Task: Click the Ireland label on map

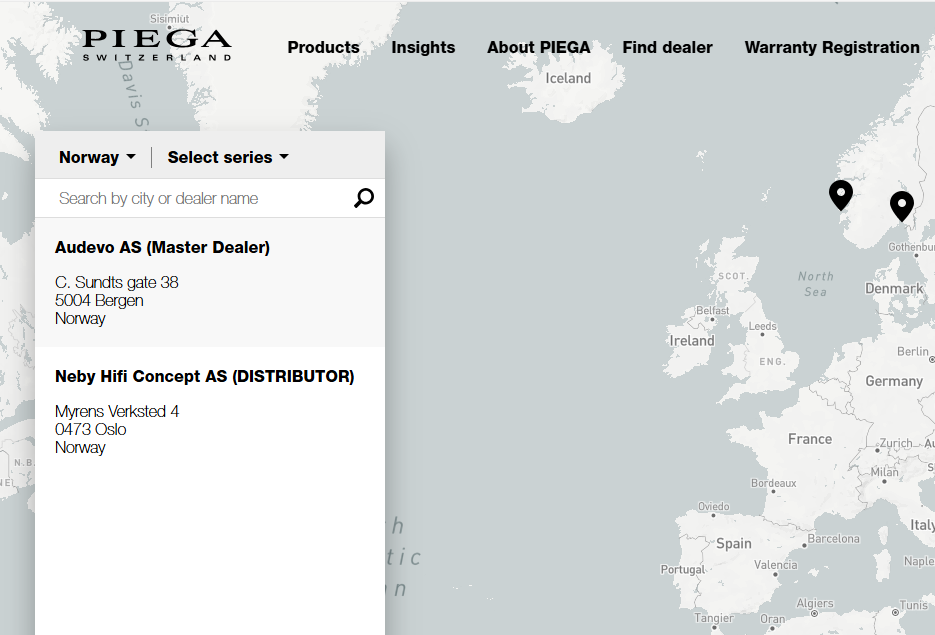Action: (692, 340)
